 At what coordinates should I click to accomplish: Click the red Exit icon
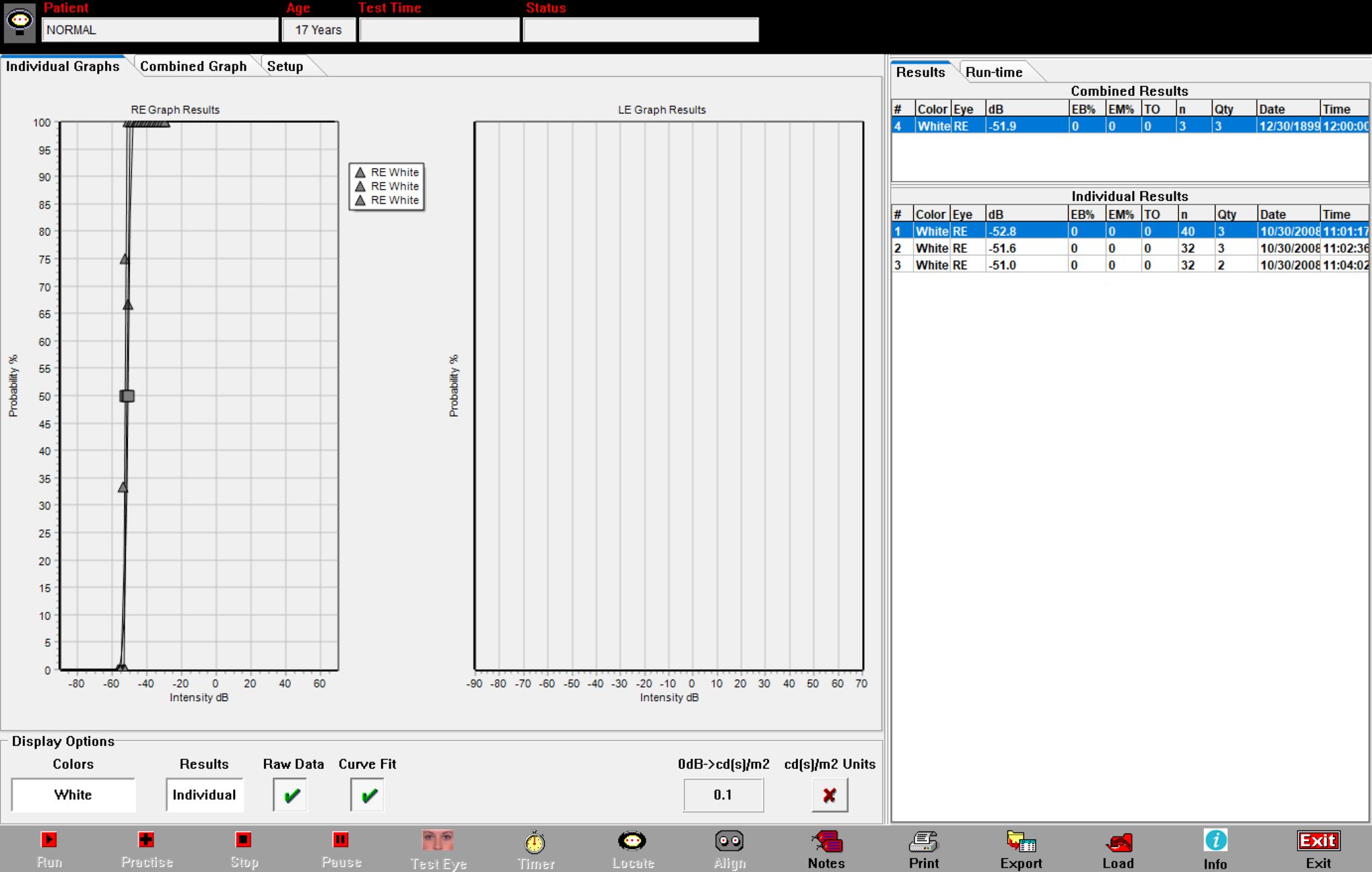coord(1318,841)
